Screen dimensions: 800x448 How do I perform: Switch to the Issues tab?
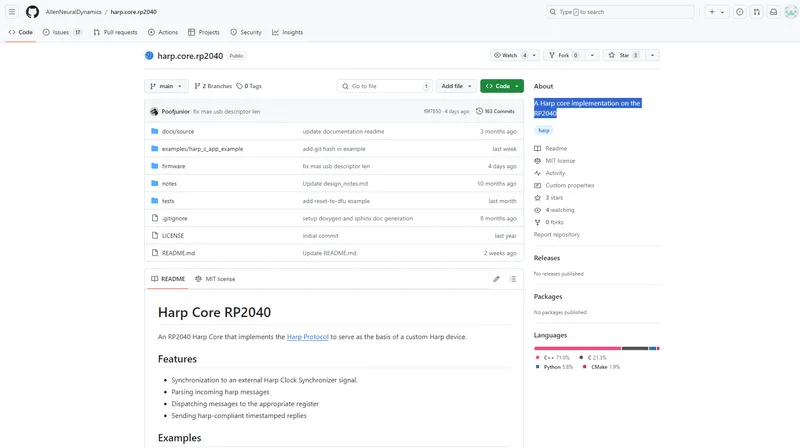[x=62, y=32]
